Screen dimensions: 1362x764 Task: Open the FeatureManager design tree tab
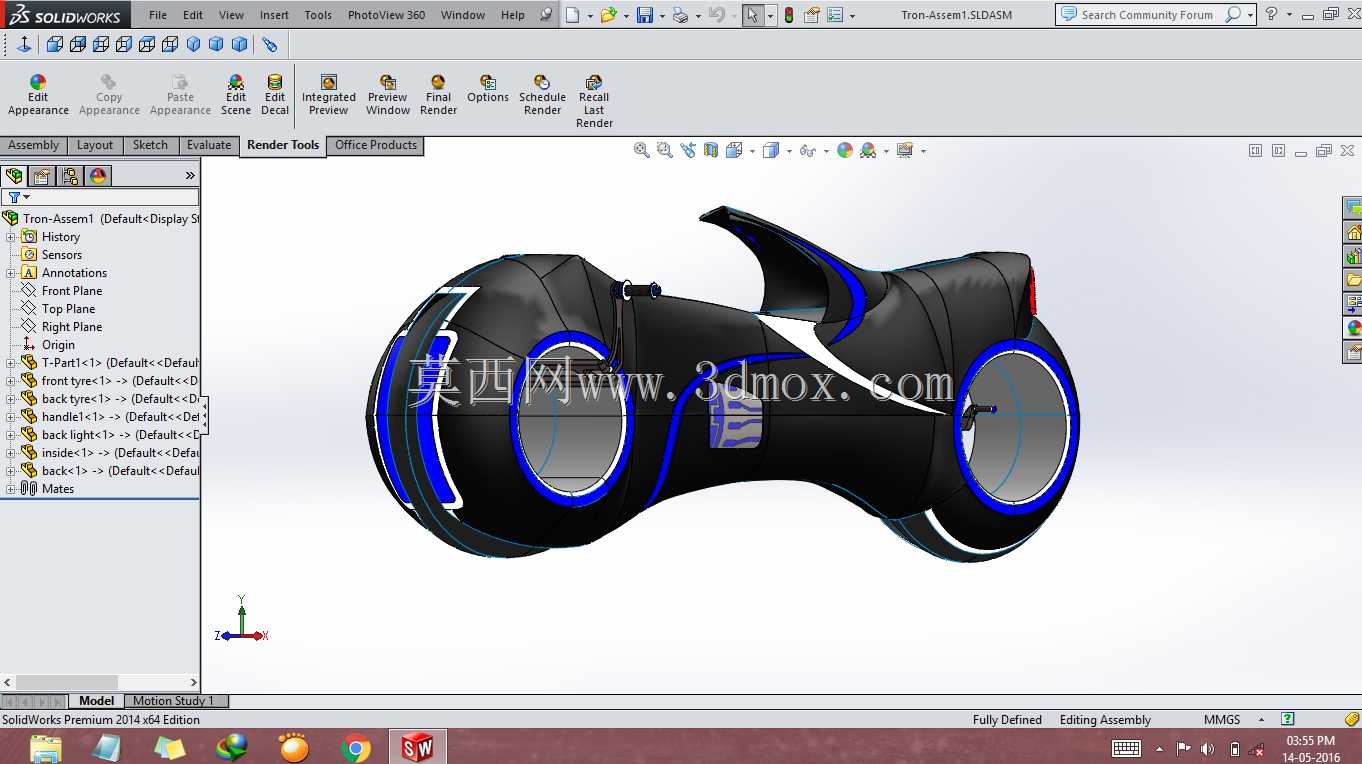(14, 176)
